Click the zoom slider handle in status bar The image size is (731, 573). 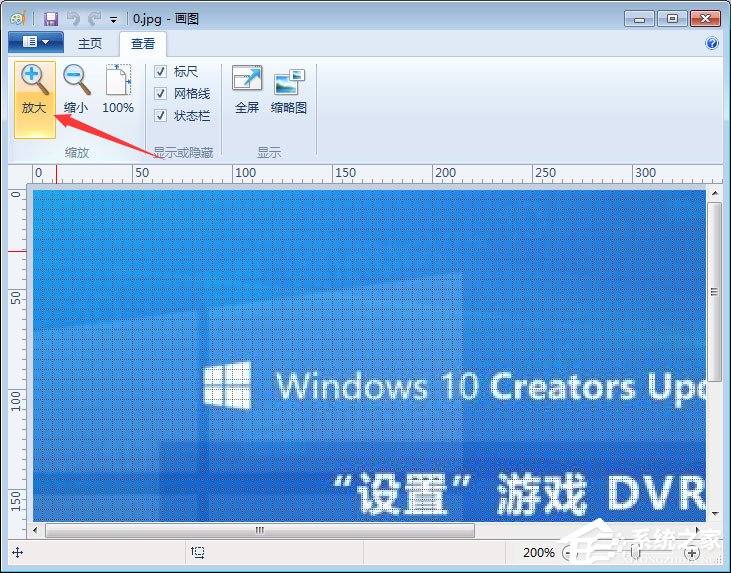(634, 553)
